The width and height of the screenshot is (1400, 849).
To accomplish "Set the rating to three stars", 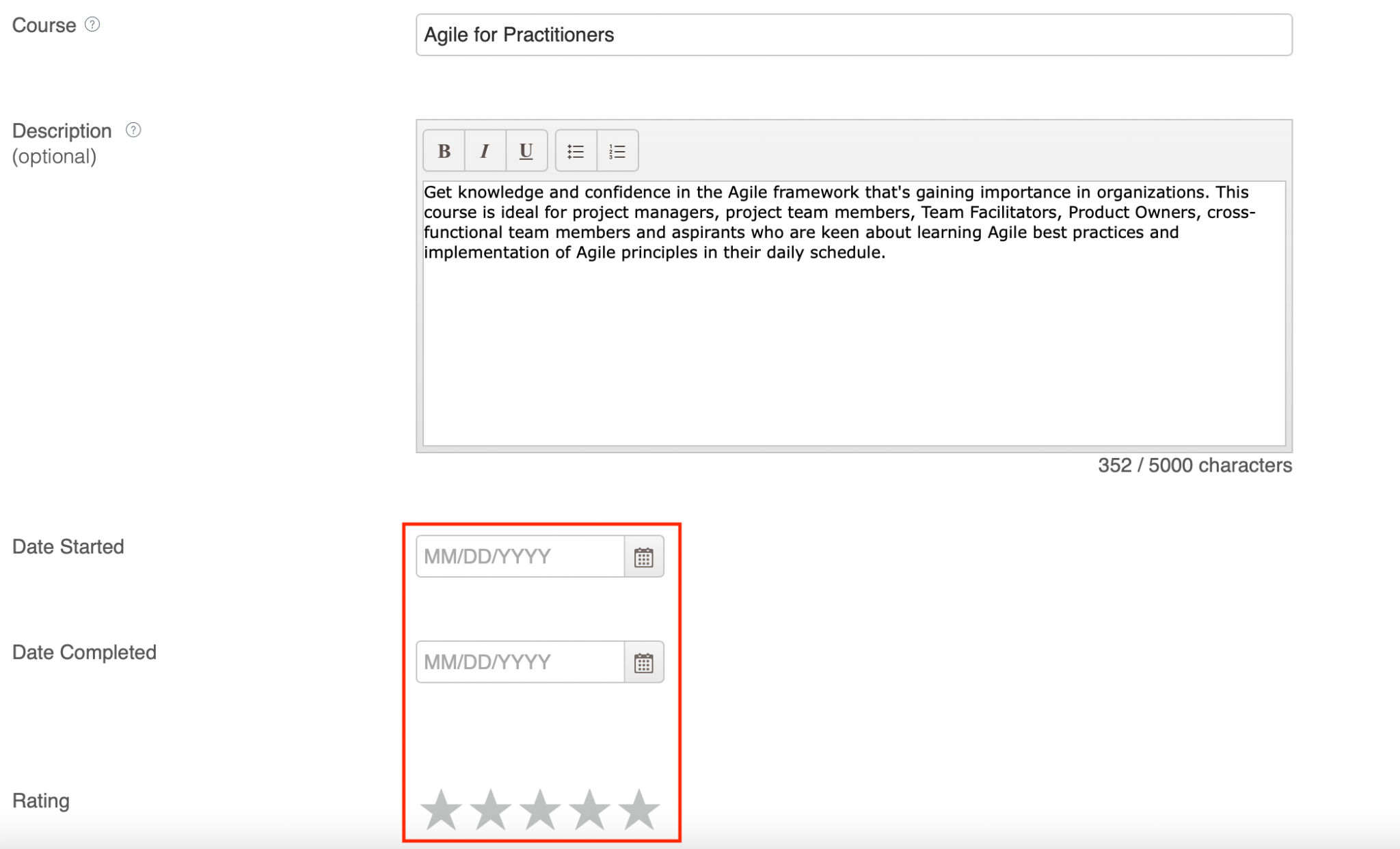I will click(540, 809).
